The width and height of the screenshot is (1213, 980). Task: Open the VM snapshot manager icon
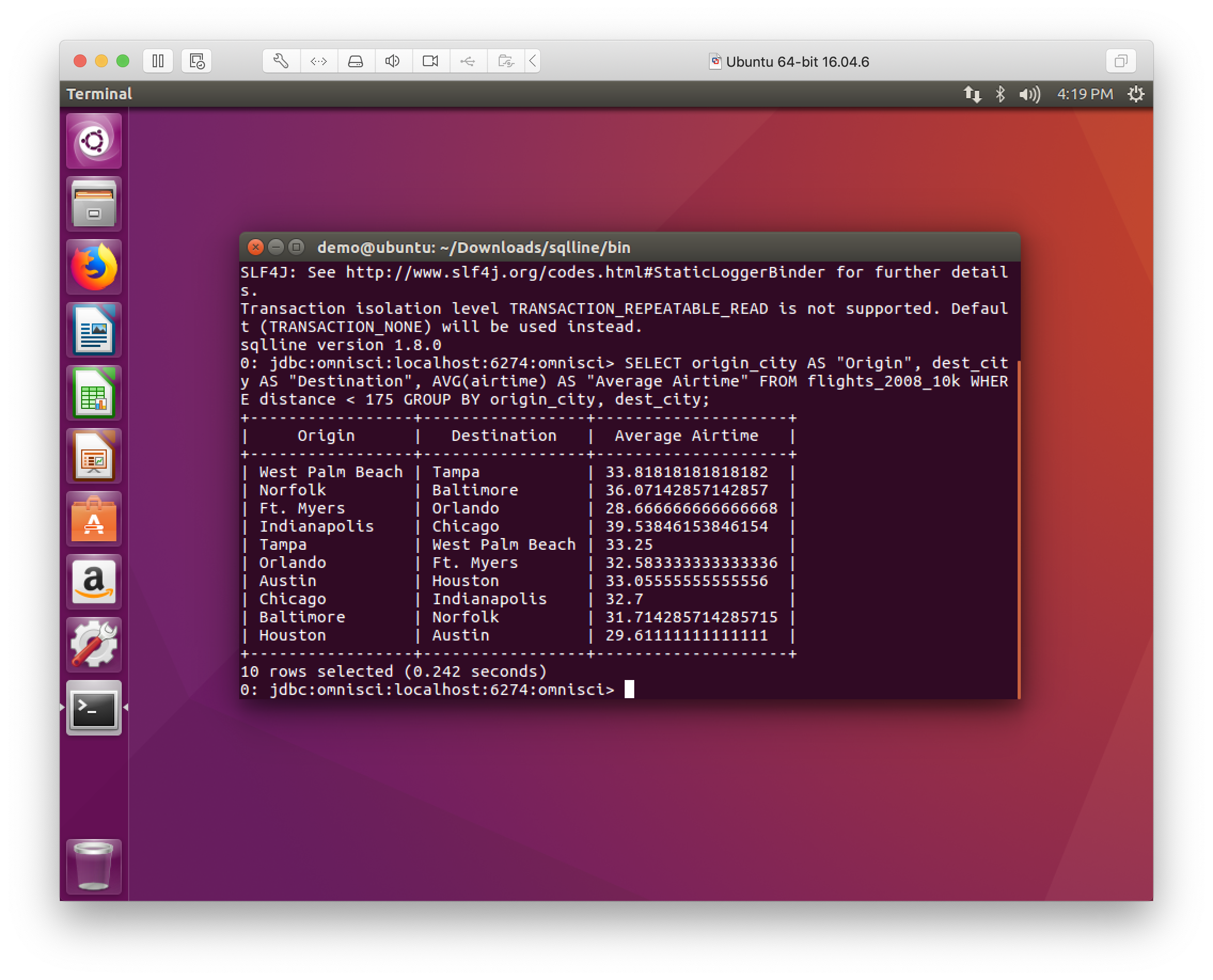[196, 61]
